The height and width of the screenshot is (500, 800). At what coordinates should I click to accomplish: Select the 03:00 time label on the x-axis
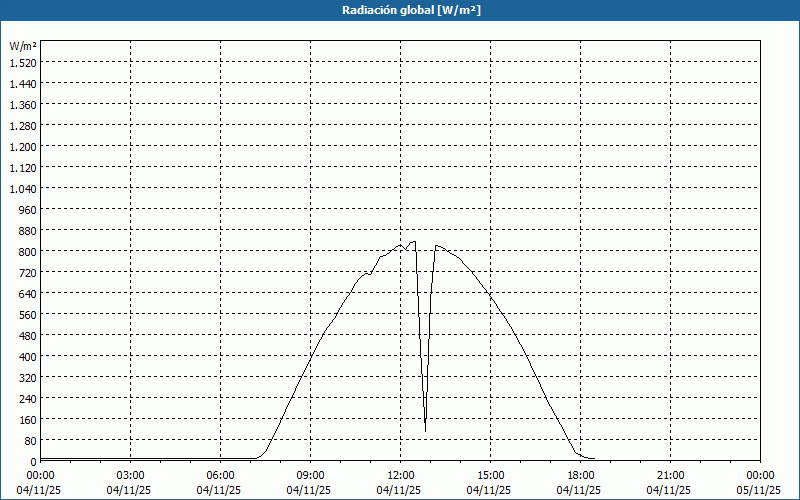pos(130,475)
